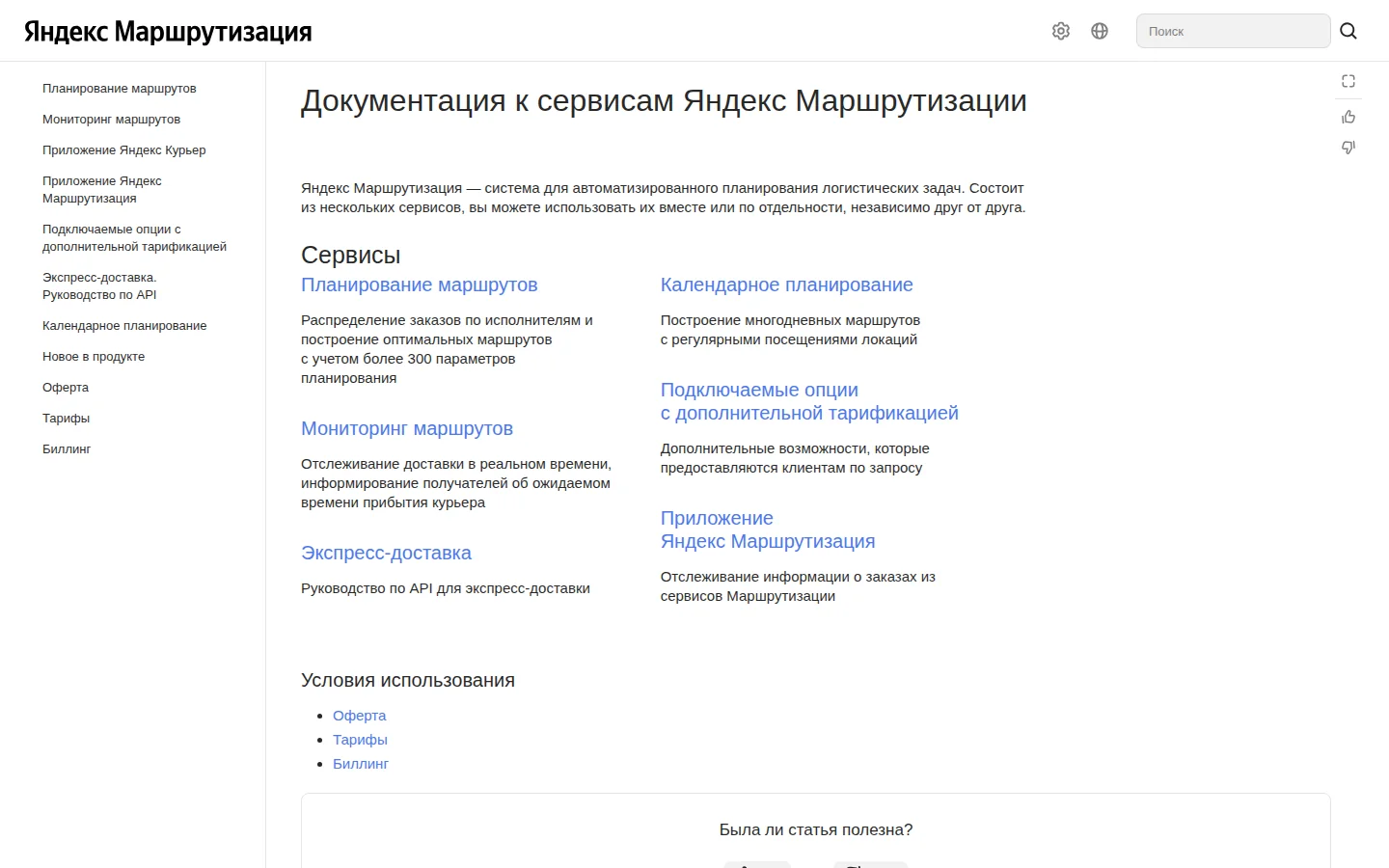Screen dimensions: 1389x868
Task: Click text Руководство по API для экспресс-доставки
Action: click(446, 588)
